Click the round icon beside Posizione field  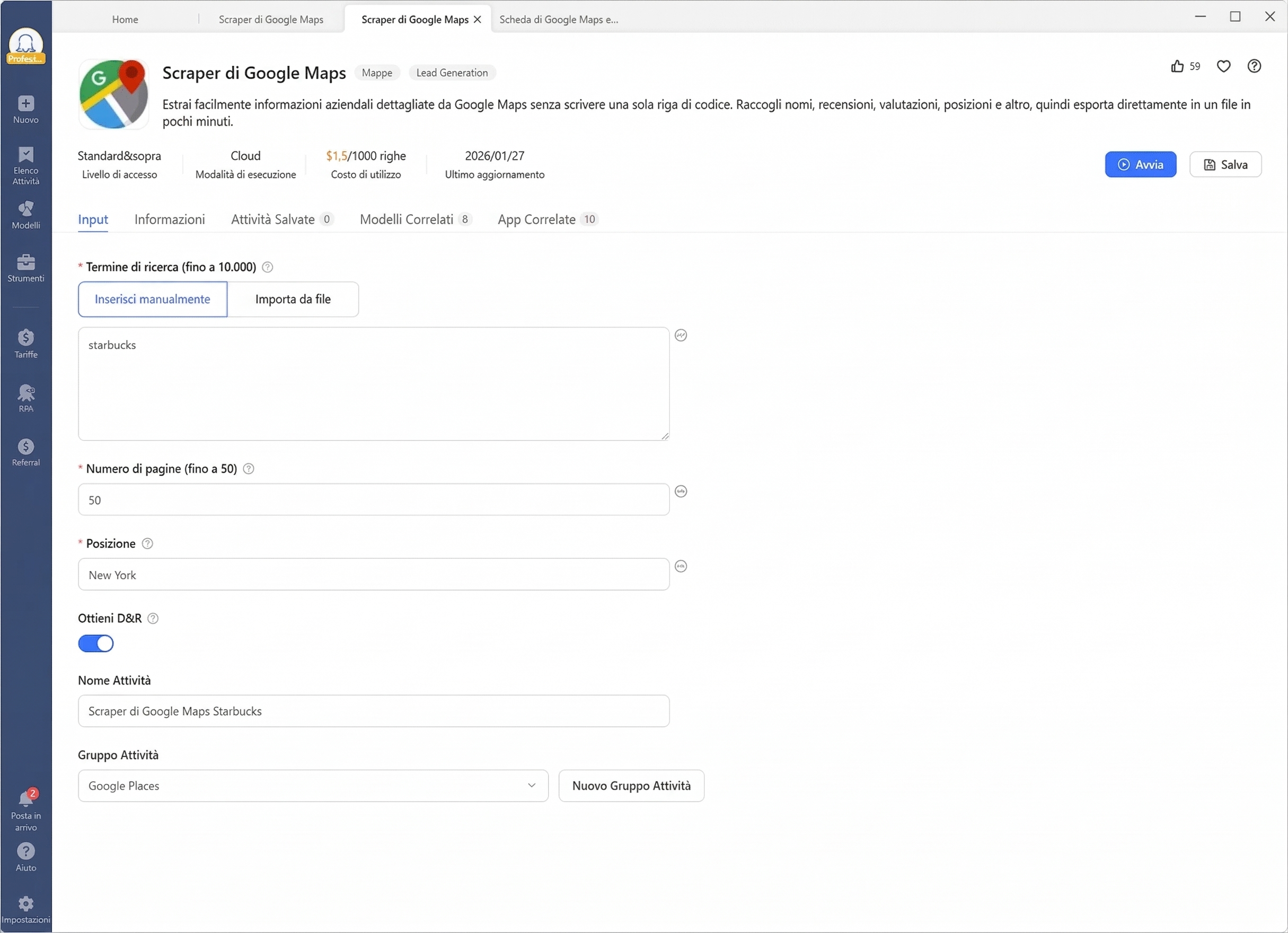point(681,566)
